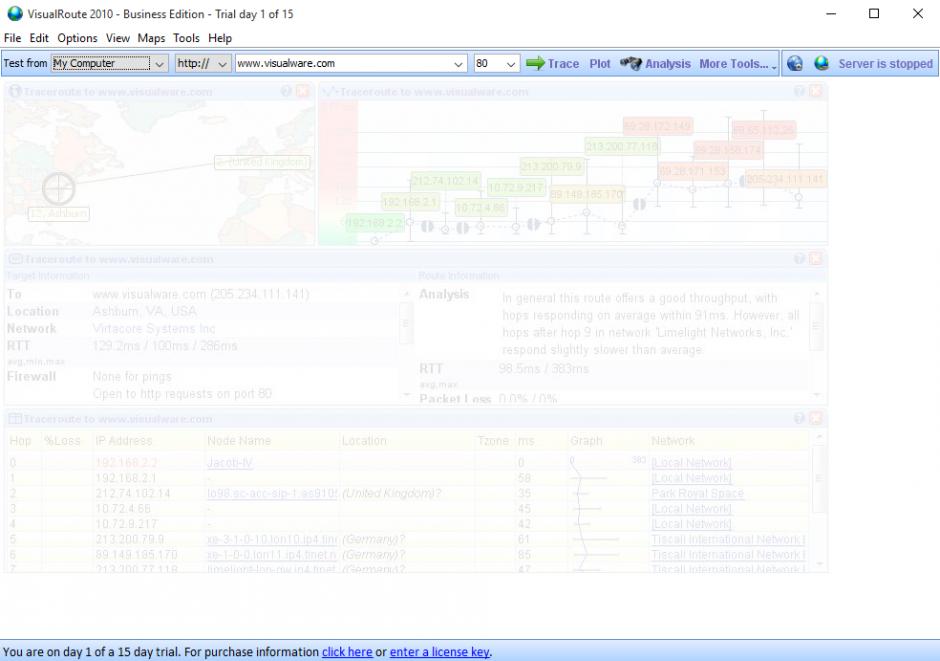Screen dimensions: 940x661
Task: Click IP address 10.72.4.66 in the hop table
Action: click(x=123, y=508)
